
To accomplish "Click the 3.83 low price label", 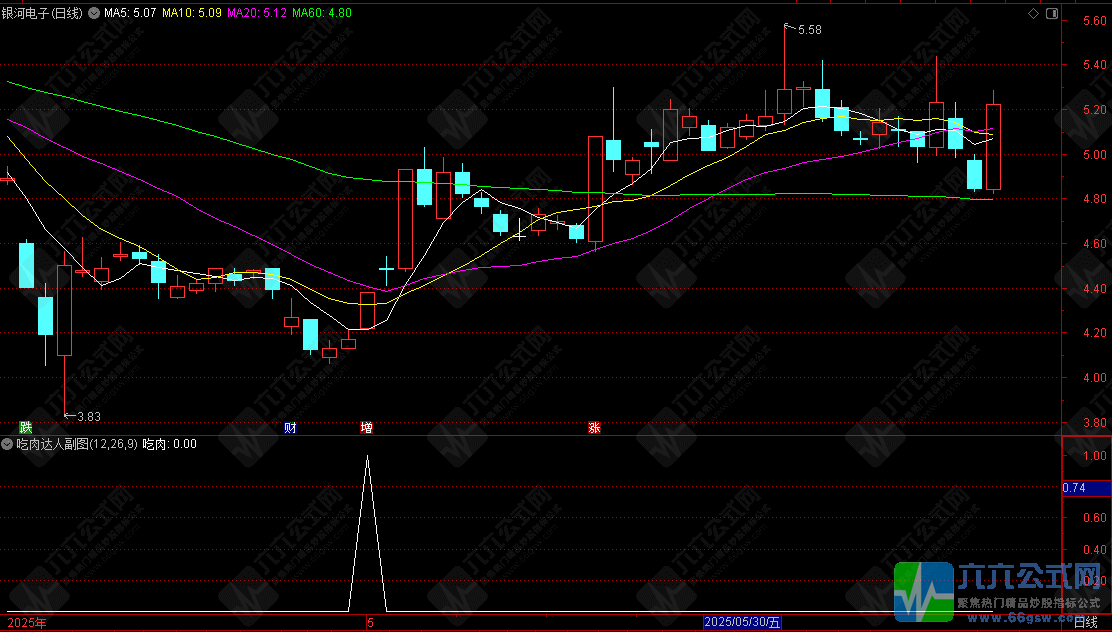I will coord(89,416).
